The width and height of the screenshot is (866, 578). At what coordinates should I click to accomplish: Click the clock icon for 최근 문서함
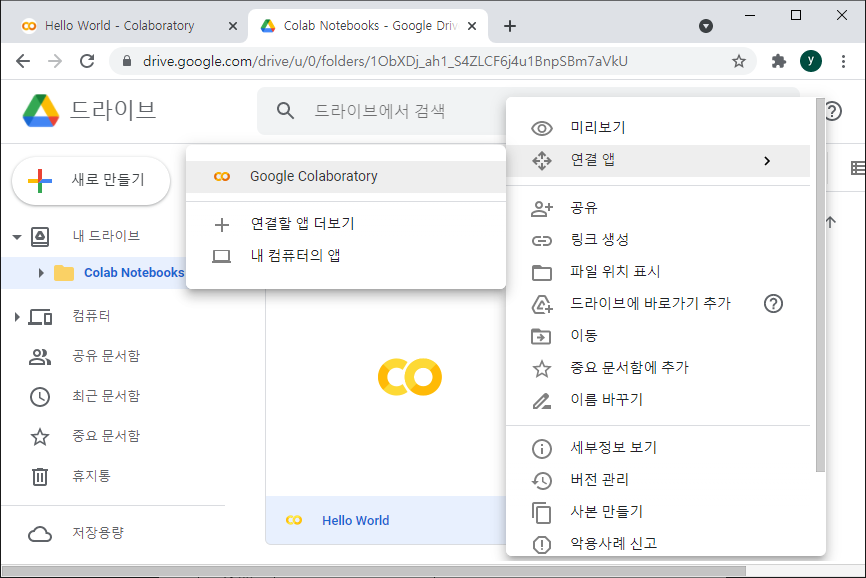coord(40,397)
